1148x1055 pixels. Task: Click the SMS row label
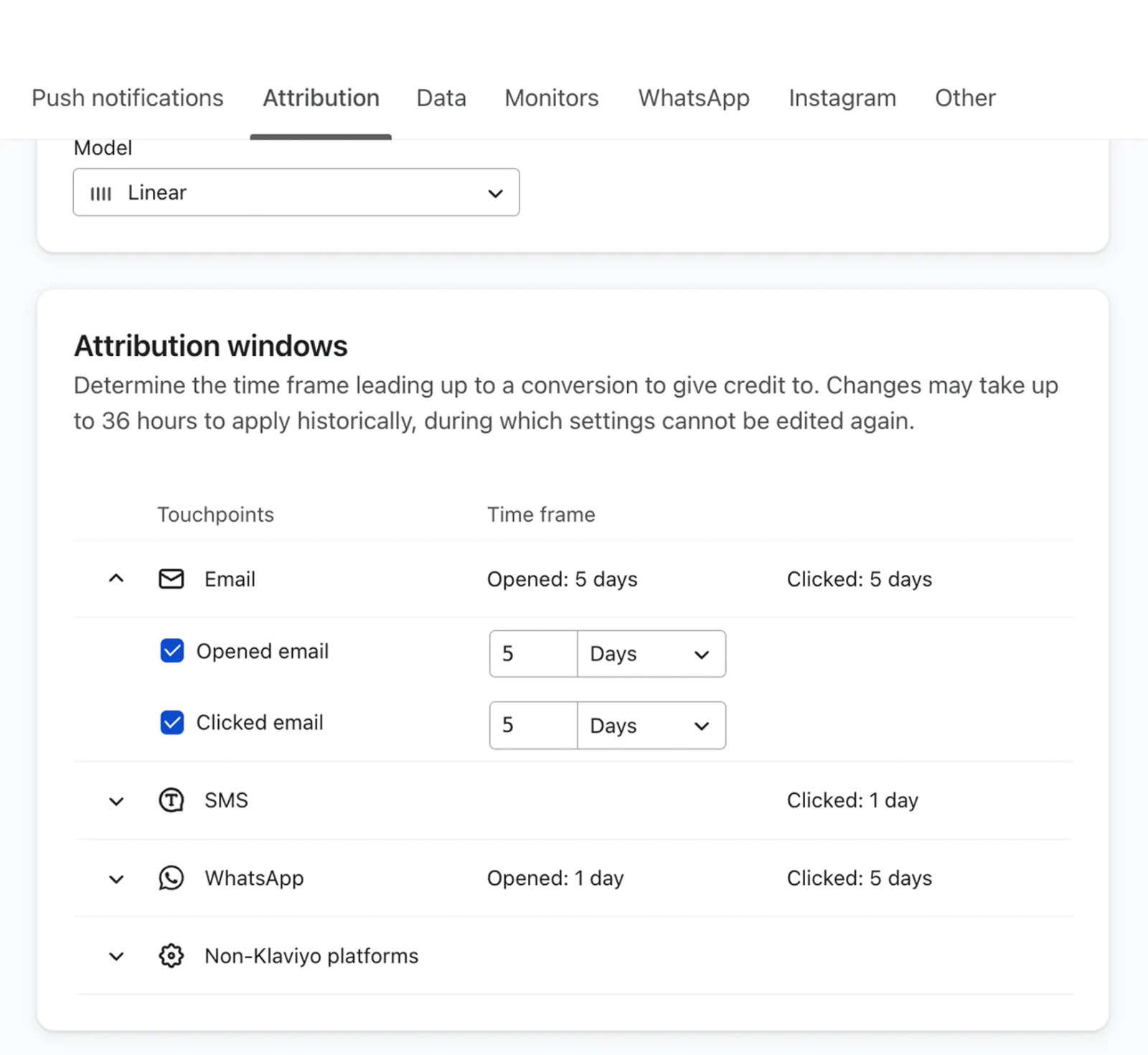[x=226, y=800]
